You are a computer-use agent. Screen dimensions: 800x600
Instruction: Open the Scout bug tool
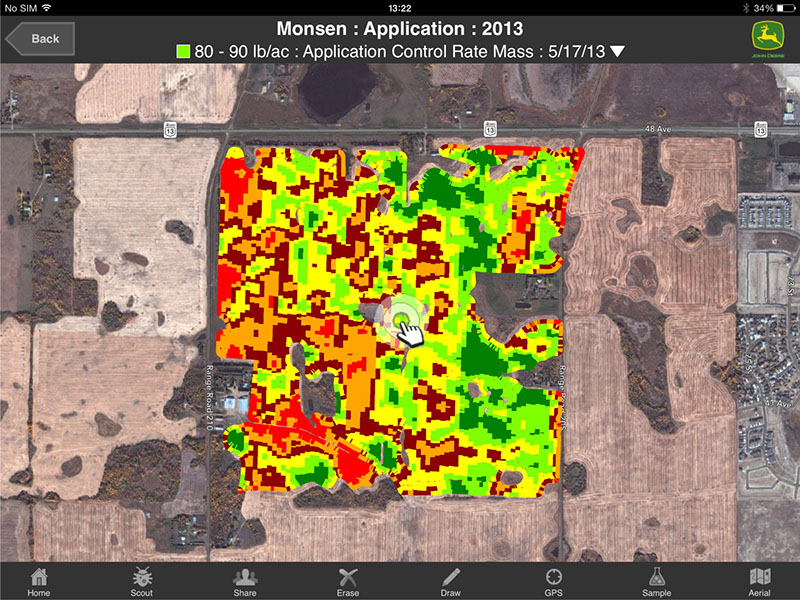(142, 581)
